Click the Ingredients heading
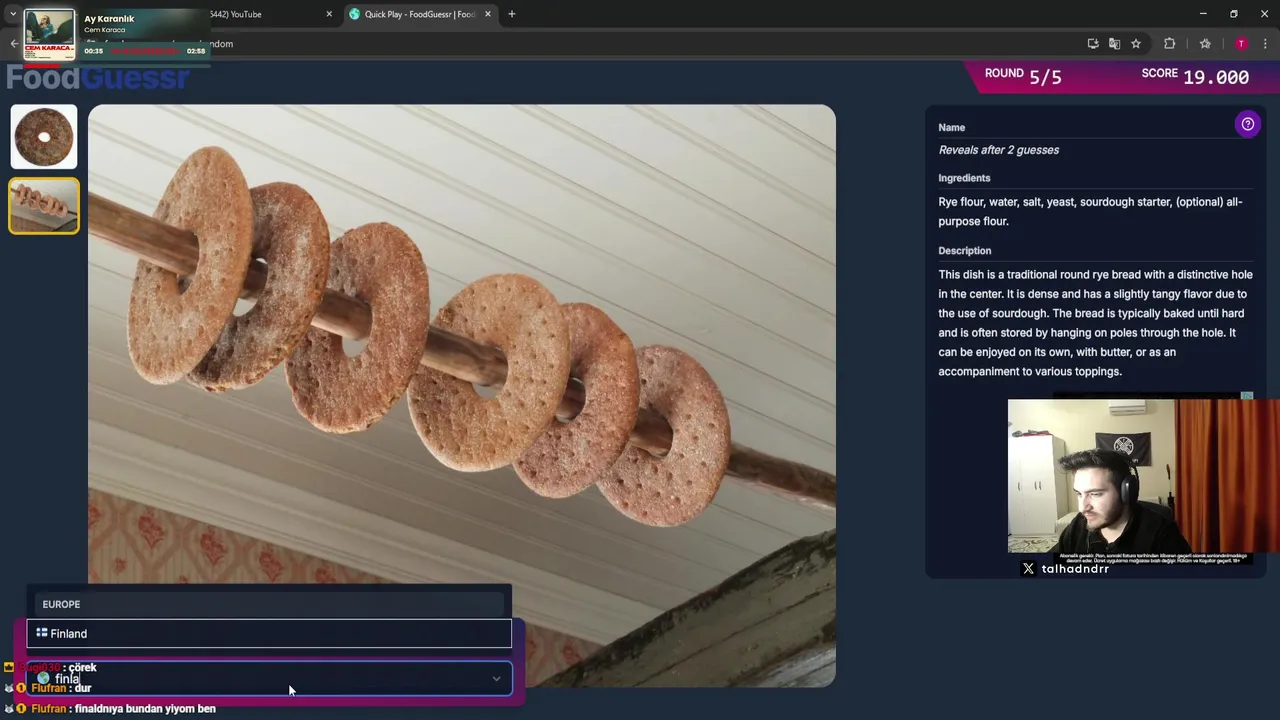Image resolution: width=1280 pixels, height=720 pixels. [x=964, y=178]
